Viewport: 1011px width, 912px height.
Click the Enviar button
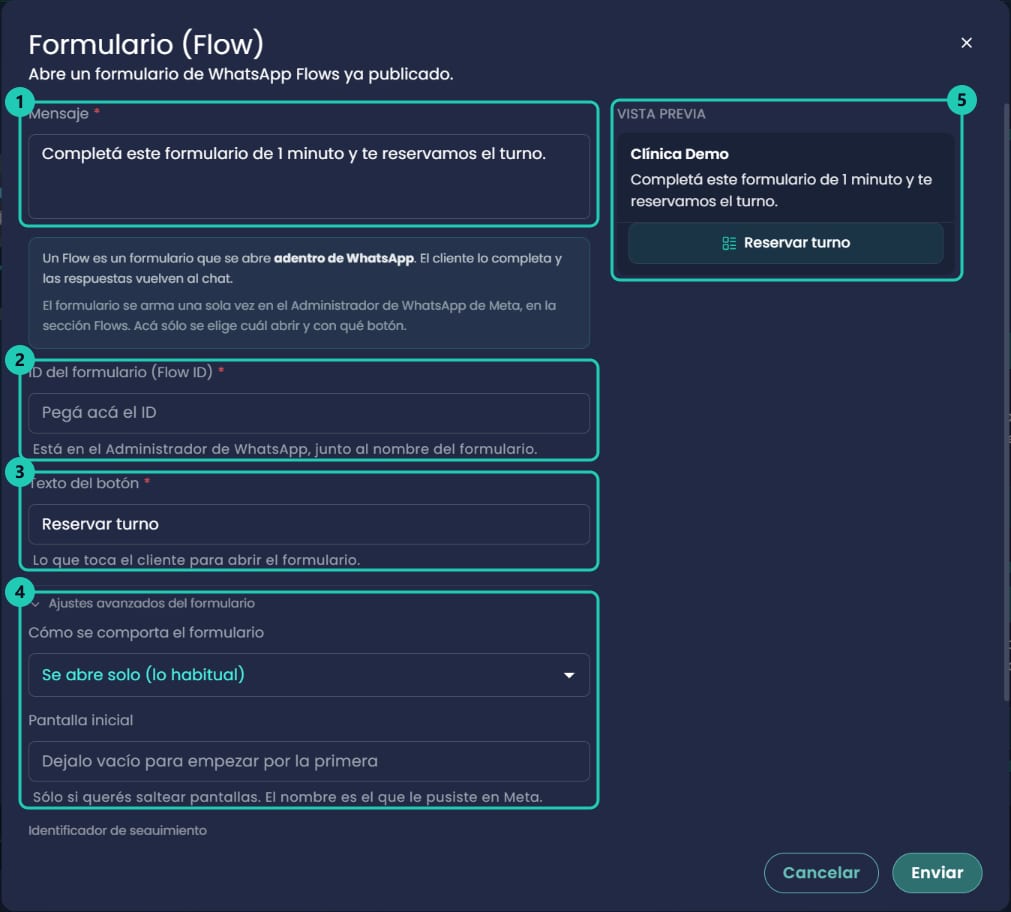(937, 873)
